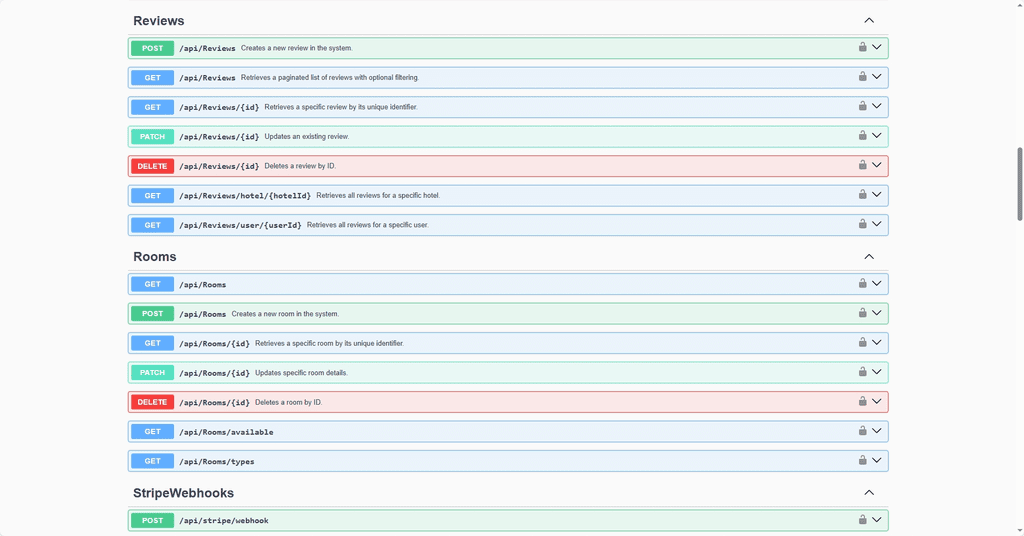Expand GET /api/Reviews/user/{userId} with its arrow
Viewport: 1024px width, 536px height.
click(x=877, y=224)
